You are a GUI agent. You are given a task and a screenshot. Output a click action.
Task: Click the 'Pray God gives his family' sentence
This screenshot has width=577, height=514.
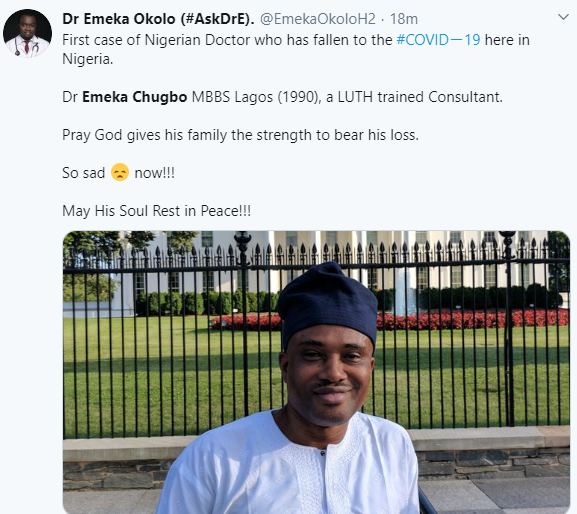click(x=240, y=135)
